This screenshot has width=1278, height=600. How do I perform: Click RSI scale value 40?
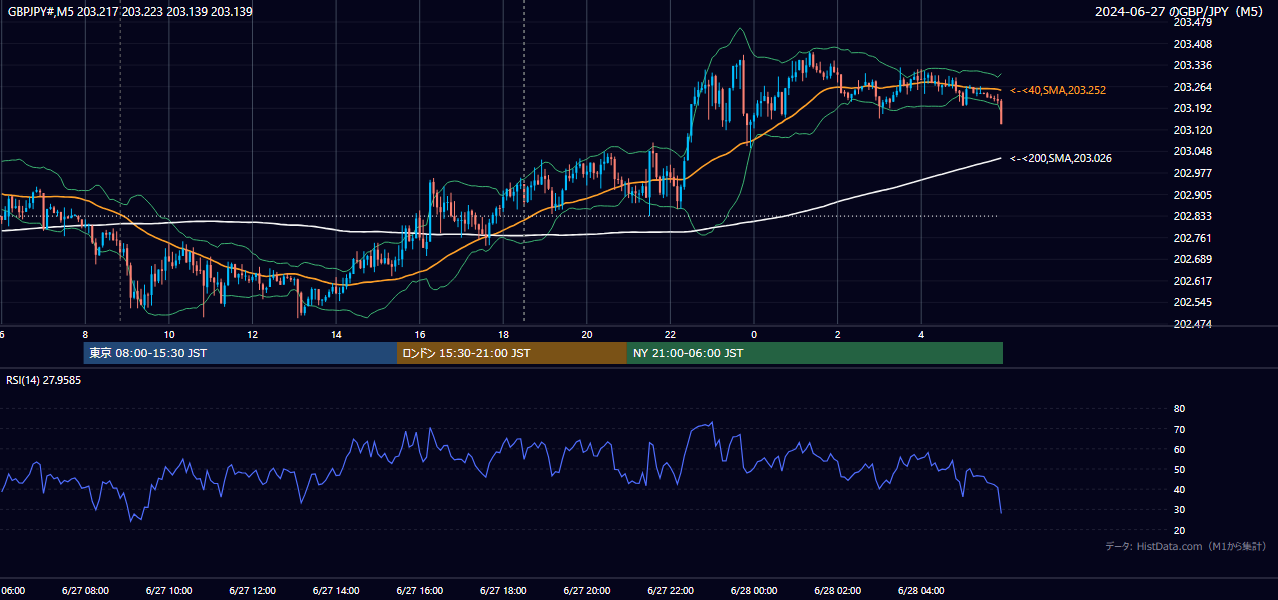tap(1179, 489)
